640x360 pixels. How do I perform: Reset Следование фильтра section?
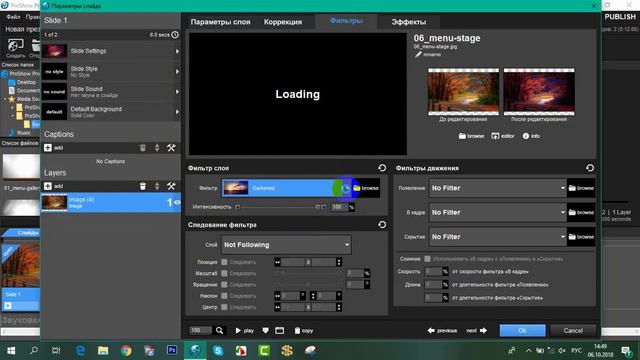click(x=382, y=224)
